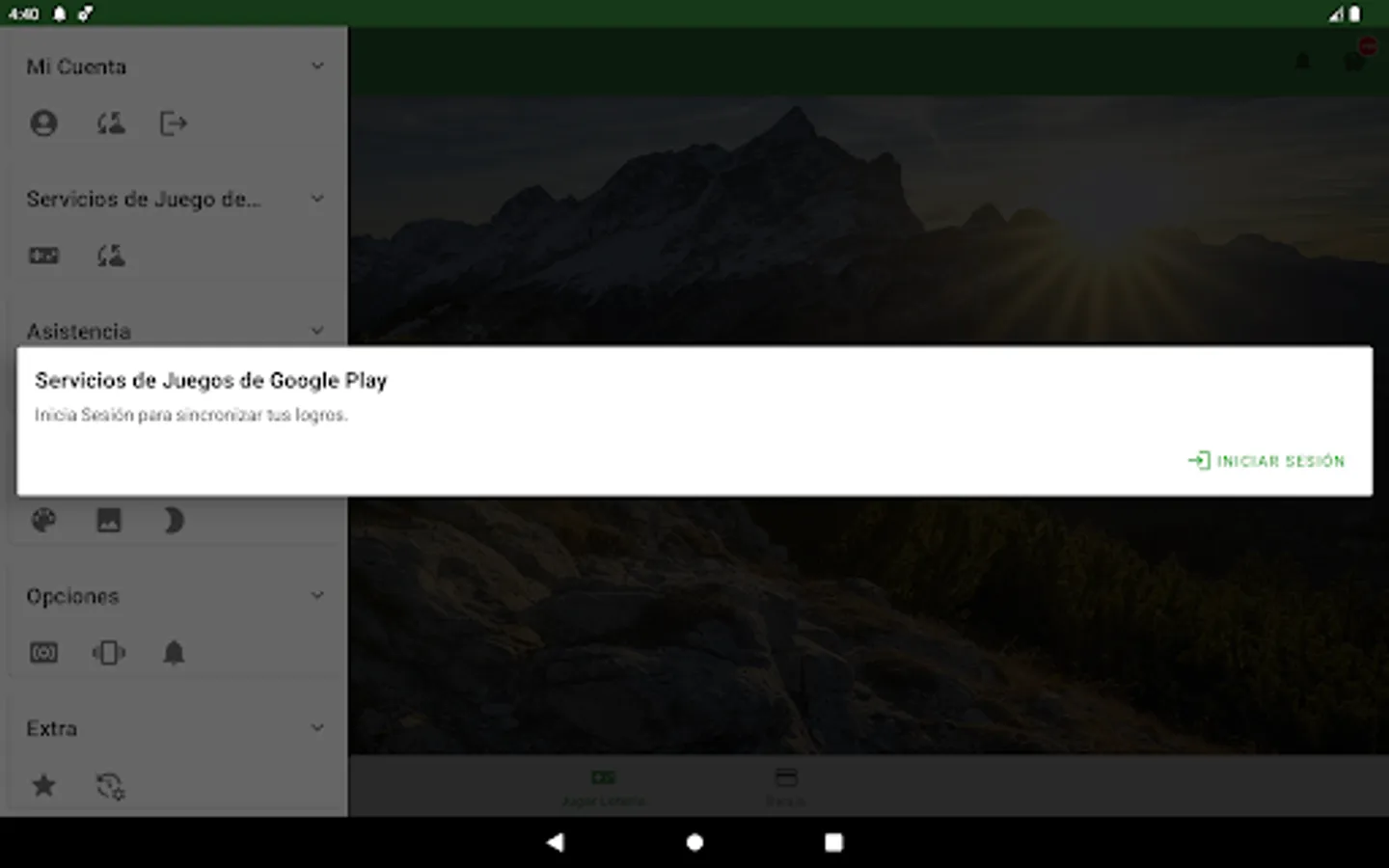1389x868 pixels.
Task: Toggle the vibration icon under Opciones
Action: [x=109, y=653]
